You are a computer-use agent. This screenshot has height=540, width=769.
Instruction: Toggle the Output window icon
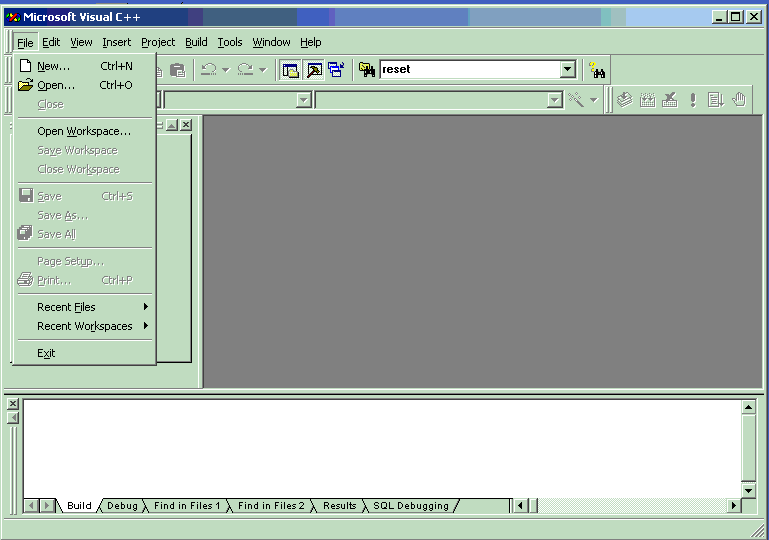[314, 70]
